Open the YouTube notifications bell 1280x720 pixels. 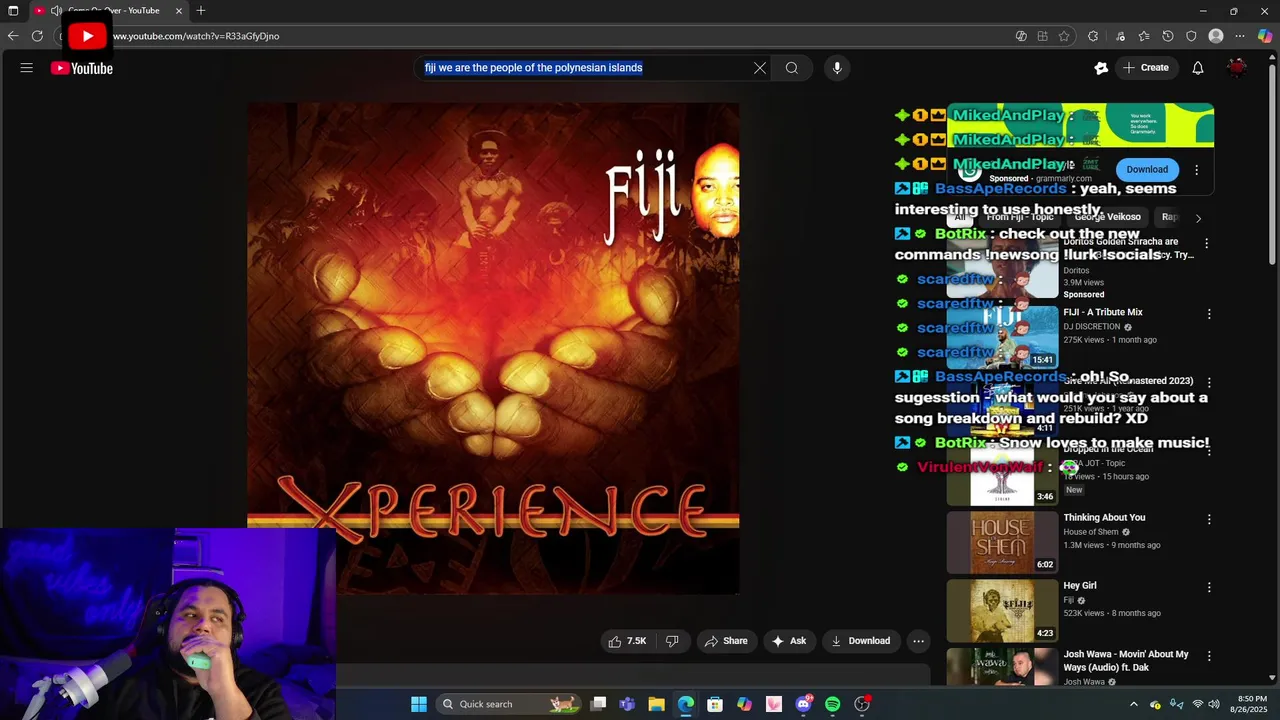(x=1198, y=68)
